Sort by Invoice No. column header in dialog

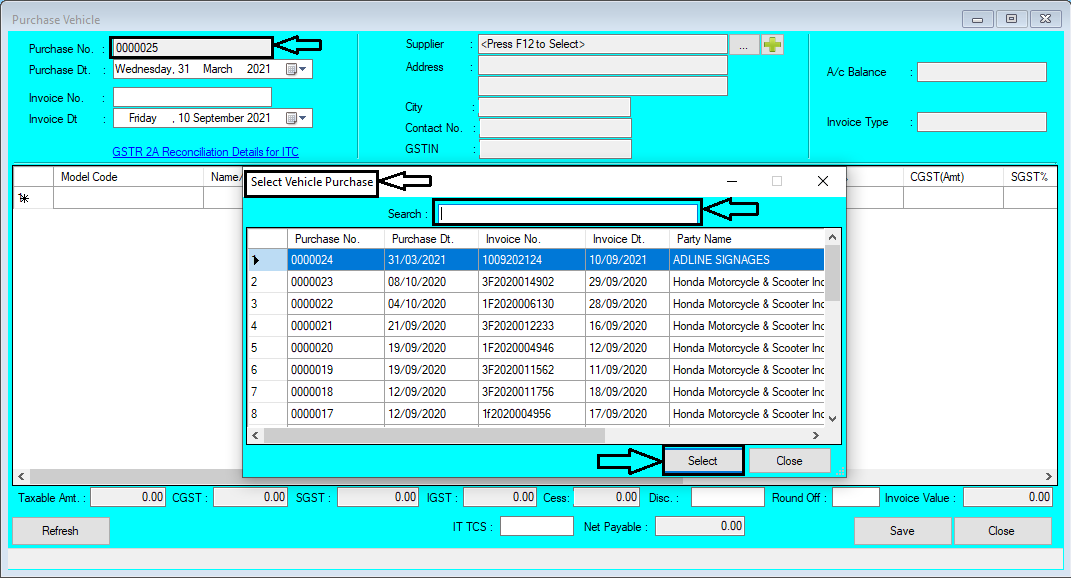click(531, 239)
